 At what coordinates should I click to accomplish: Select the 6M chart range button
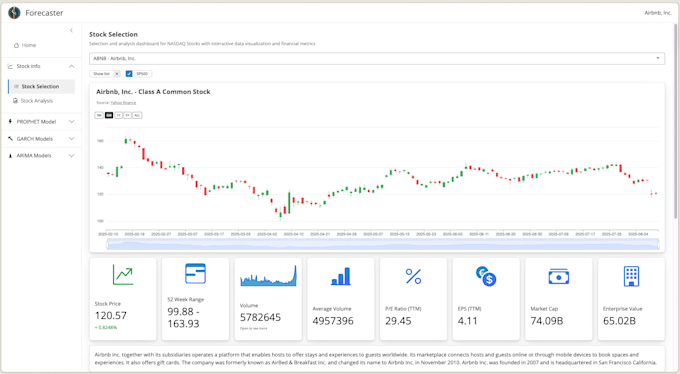pos(109,115)
